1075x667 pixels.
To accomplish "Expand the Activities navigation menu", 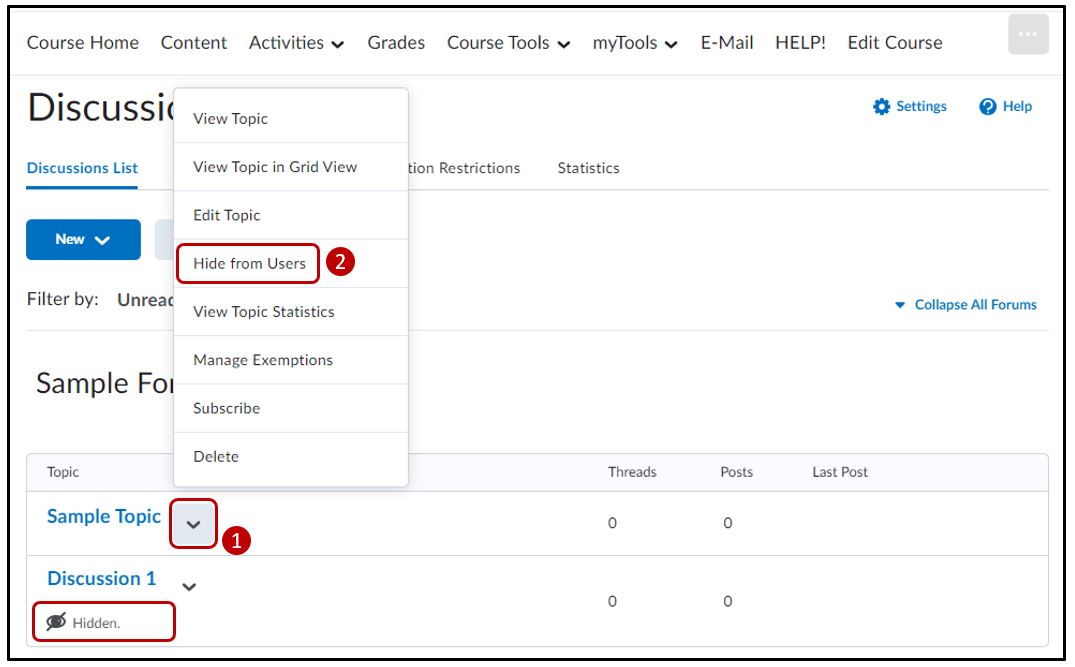I will pos(296,43).
